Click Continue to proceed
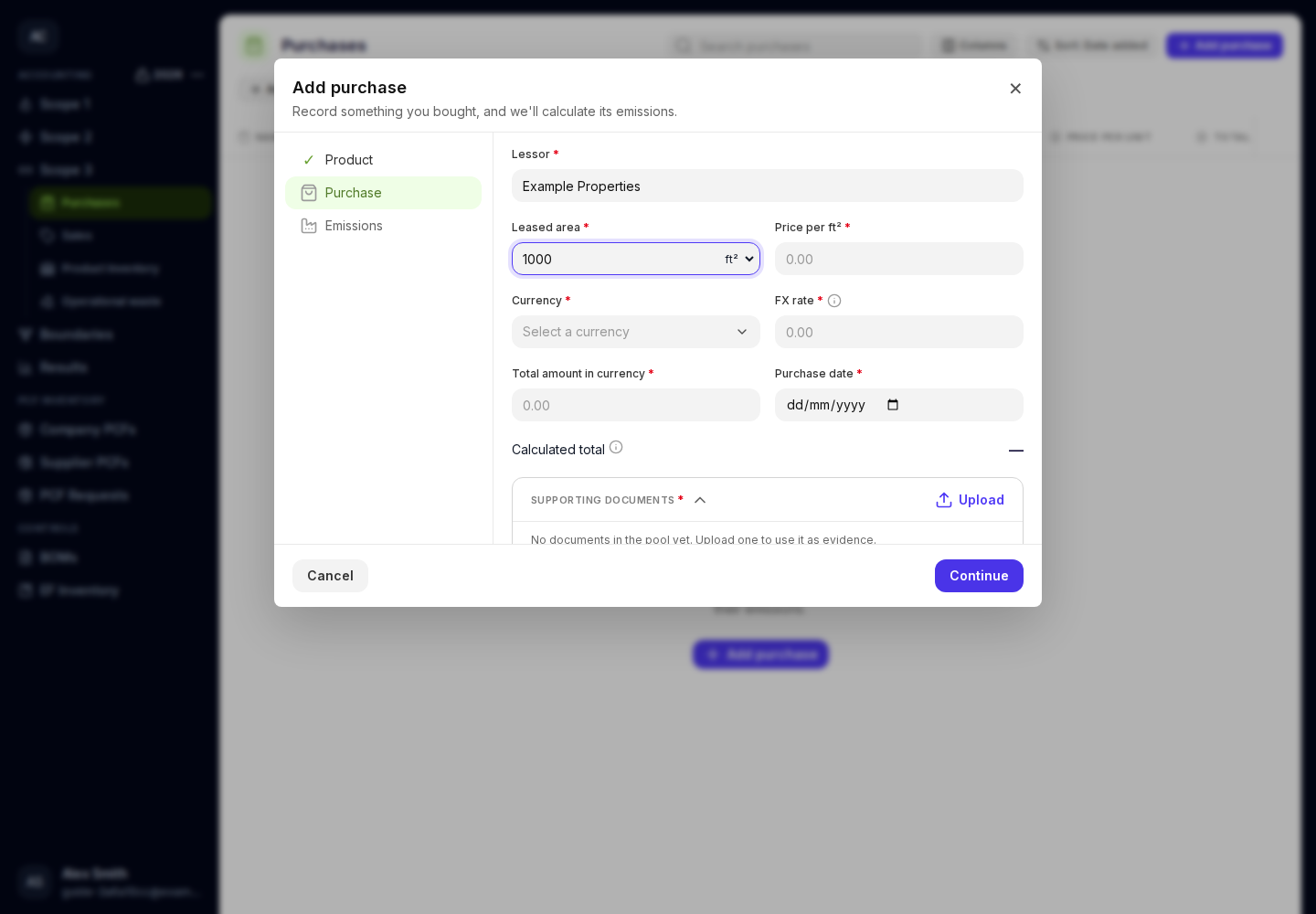1316x914 pixels. [x=979, y=576]
